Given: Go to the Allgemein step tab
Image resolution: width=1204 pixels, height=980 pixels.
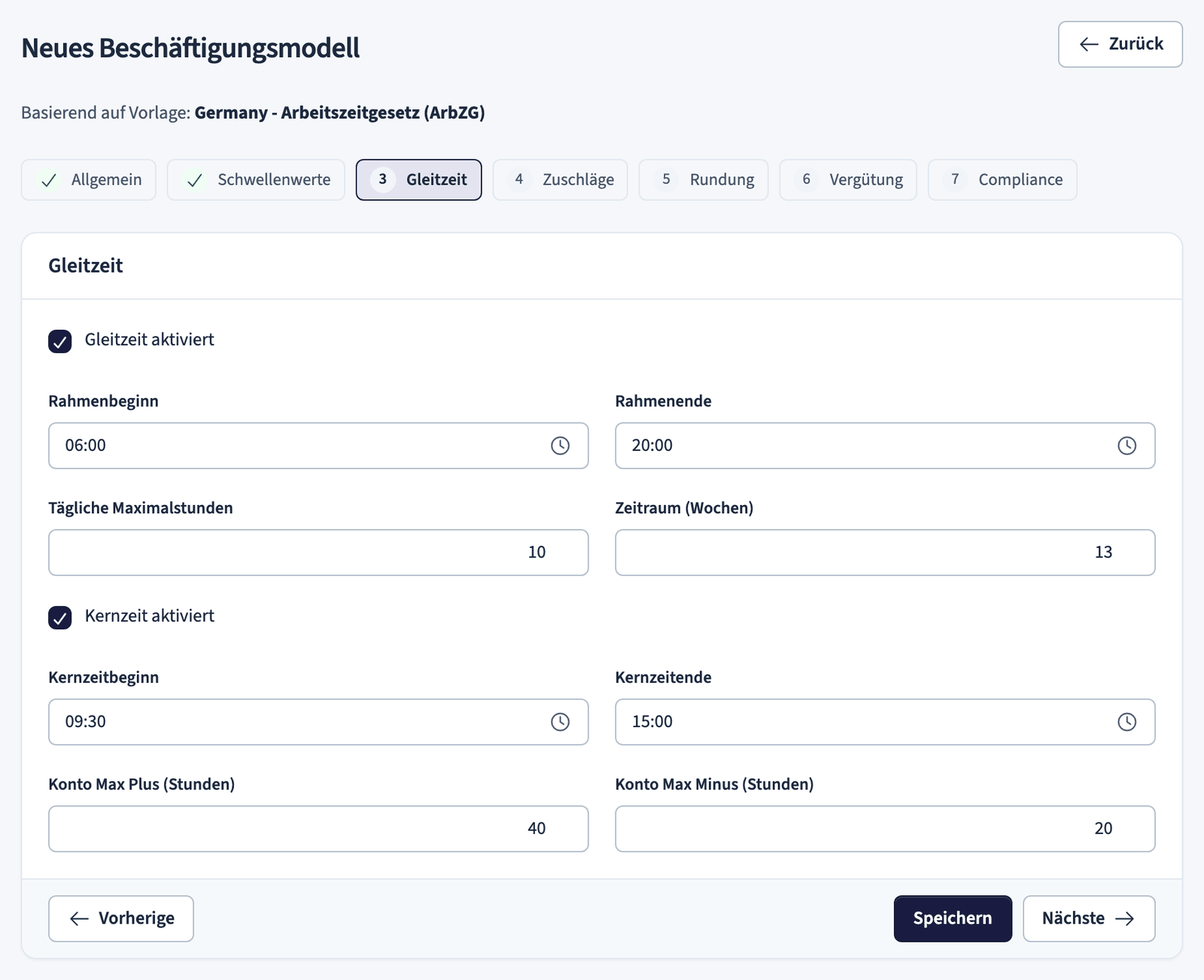Looking at the screenshot, I should pos(89,180).
